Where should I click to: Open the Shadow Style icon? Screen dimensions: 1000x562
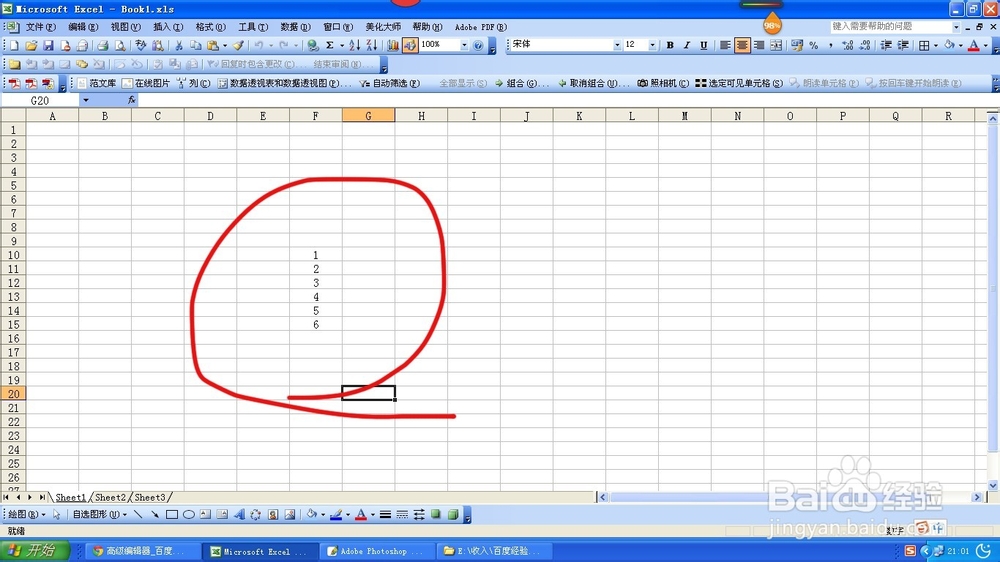click(x=436, y=515)
